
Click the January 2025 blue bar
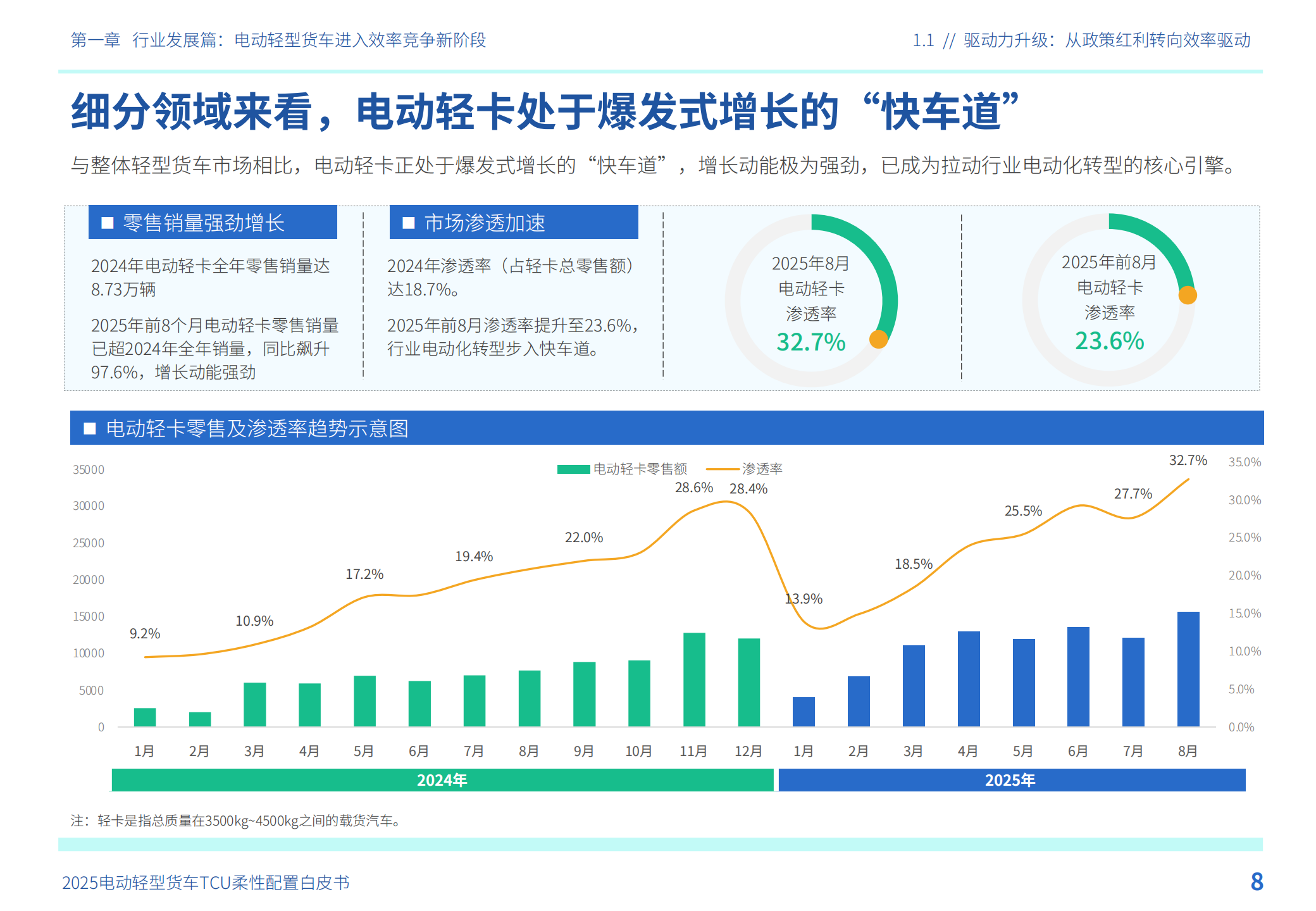coord(804,712)
